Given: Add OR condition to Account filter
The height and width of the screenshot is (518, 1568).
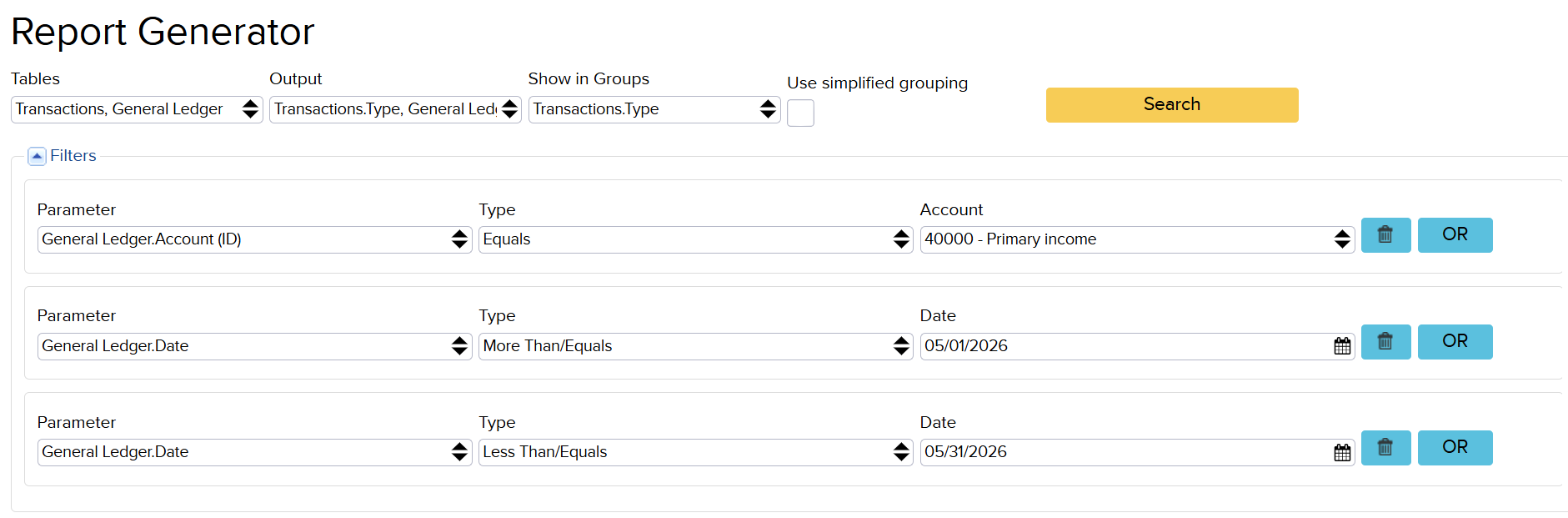Looking at the screenshot, I should pyautogui.click(x=1455, y=235).
